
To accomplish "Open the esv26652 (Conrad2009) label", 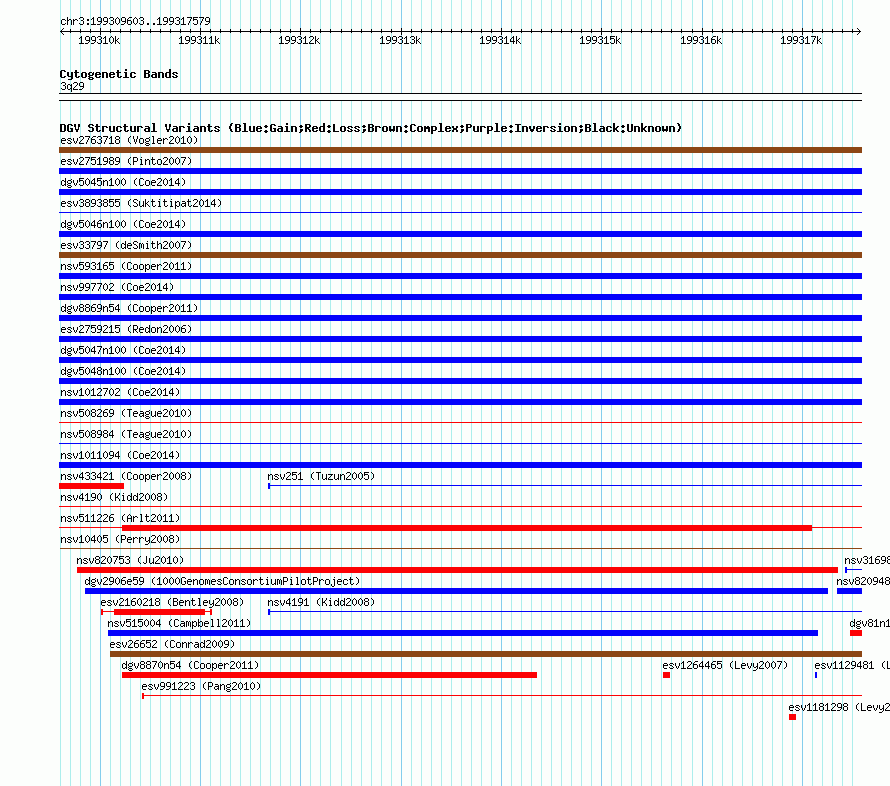I will point(172,644).
